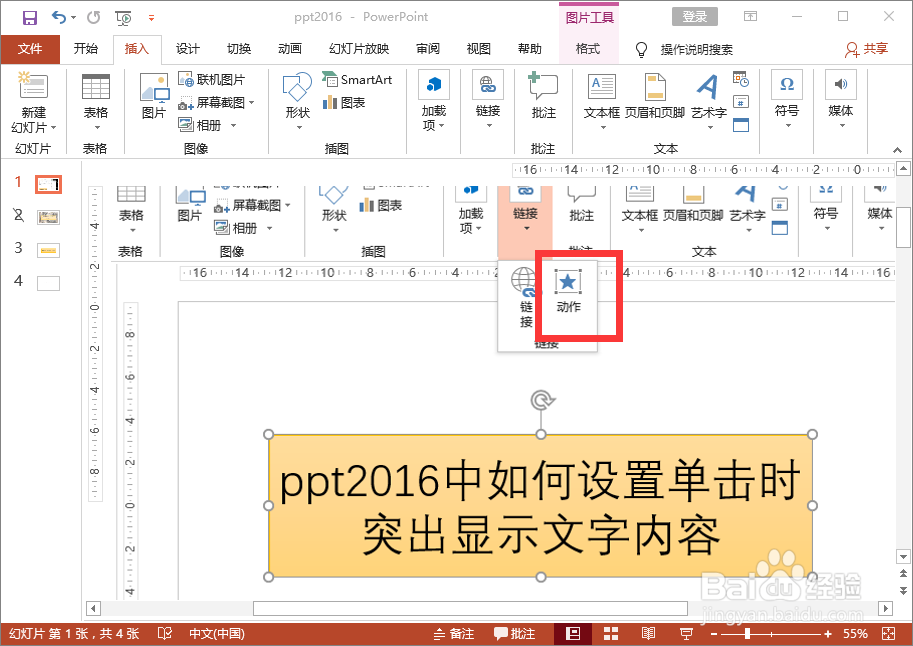The width and height of the screenshot is (913, 646).
Task: Click the spell check icon in status bar
Action: pos(165,633)
